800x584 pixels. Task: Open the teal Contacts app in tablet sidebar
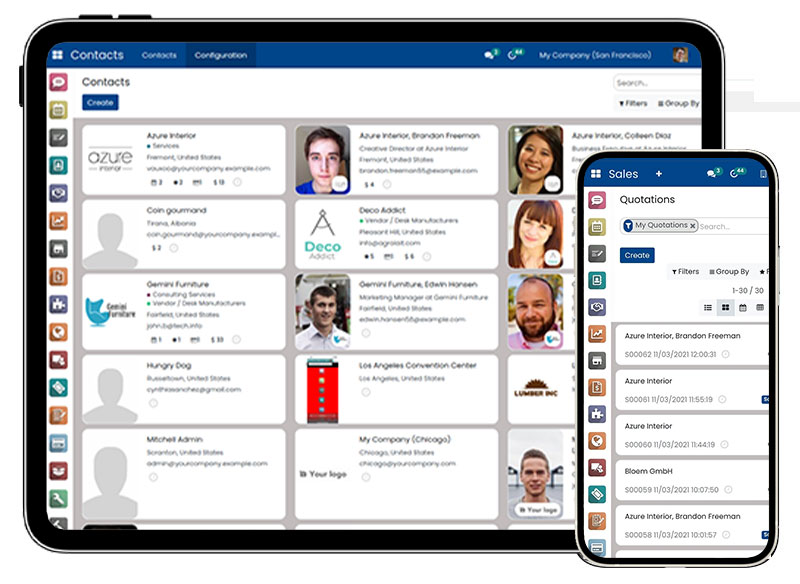58,165
